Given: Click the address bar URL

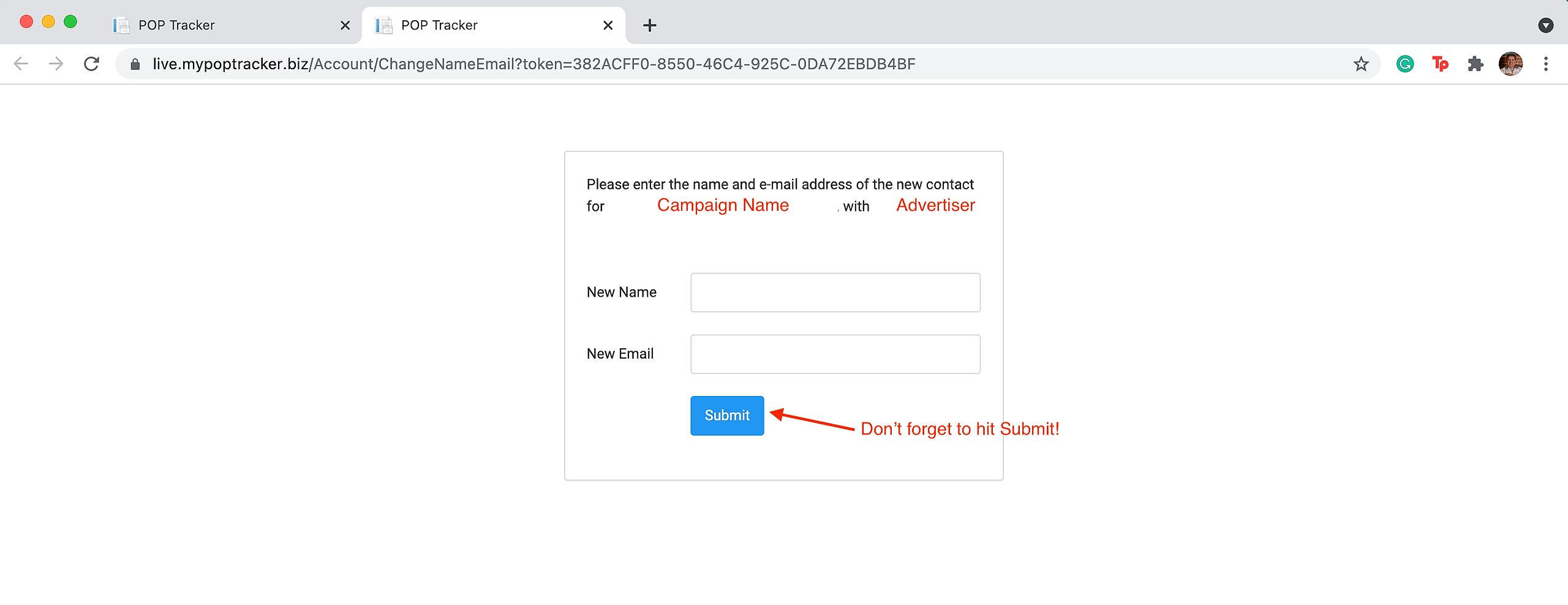Looking at the screenshot, I should (x=534, y=64).
